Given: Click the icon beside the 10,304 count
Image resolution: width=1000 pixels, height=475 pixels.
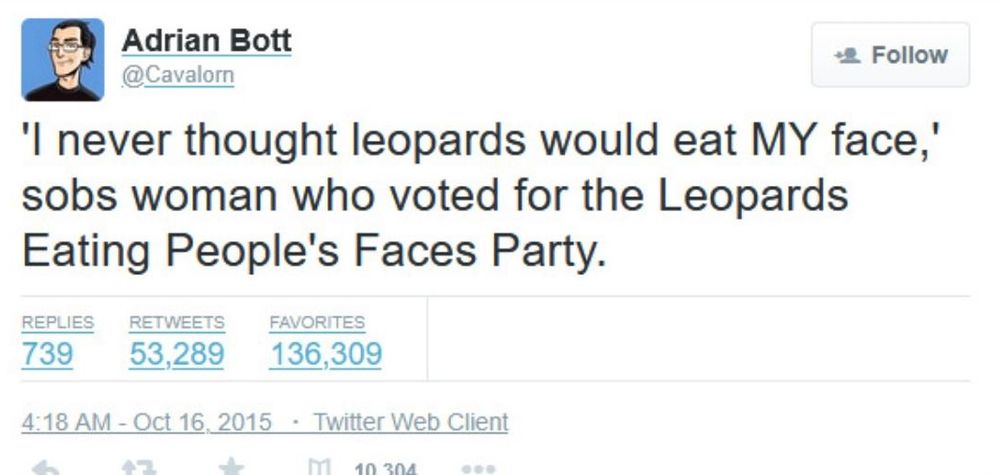Looking at the screenshot, I should click(316, 468).
